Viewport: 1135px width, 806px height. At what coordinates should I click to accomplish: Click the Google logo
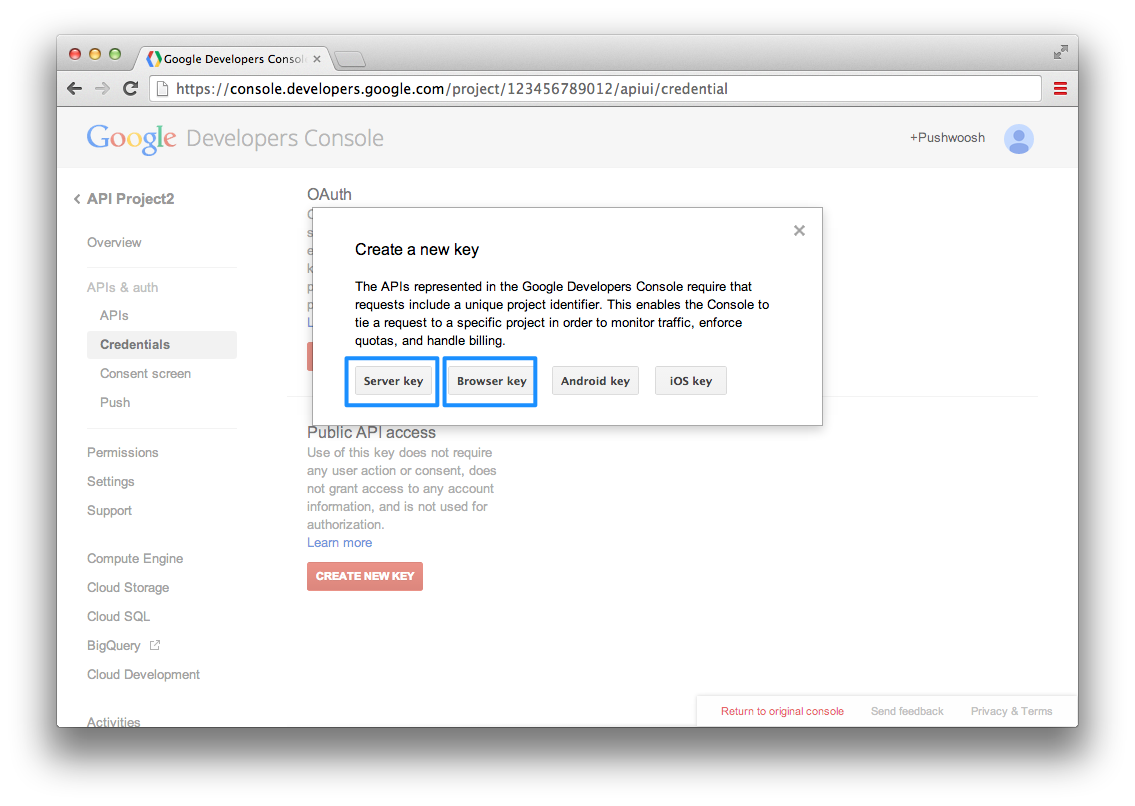(x=131, y=138)
